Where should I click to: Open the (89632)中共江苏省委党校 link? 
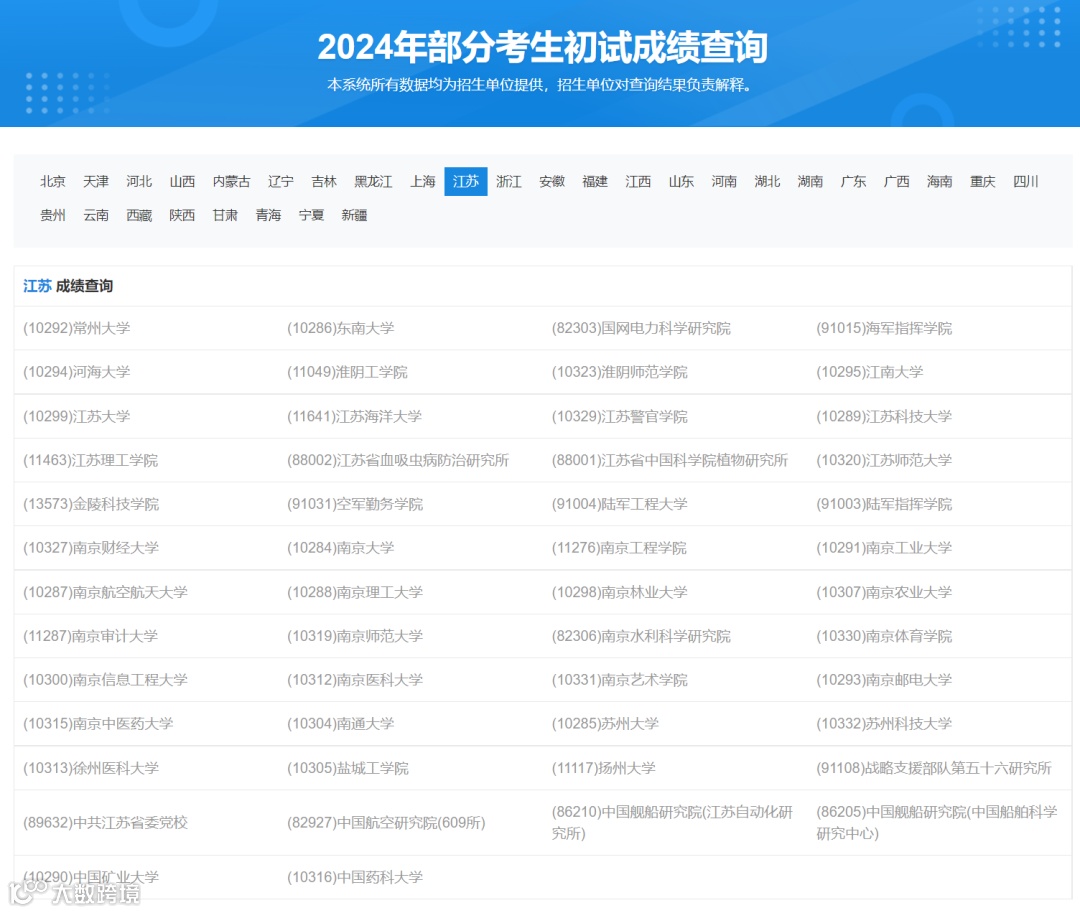click(x=105, y=822)
